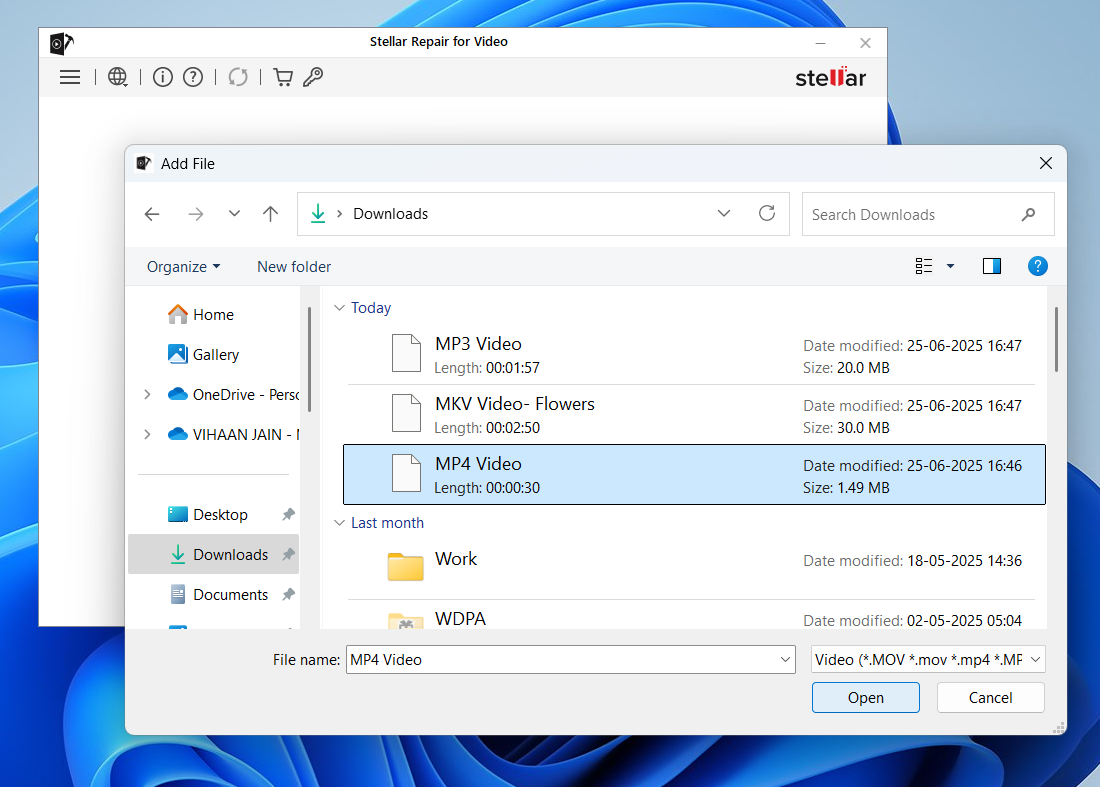This screenshot has width=1100, height=787.
Task: Select Desktop in the navigation pane
Action: (x=220, y=515)
